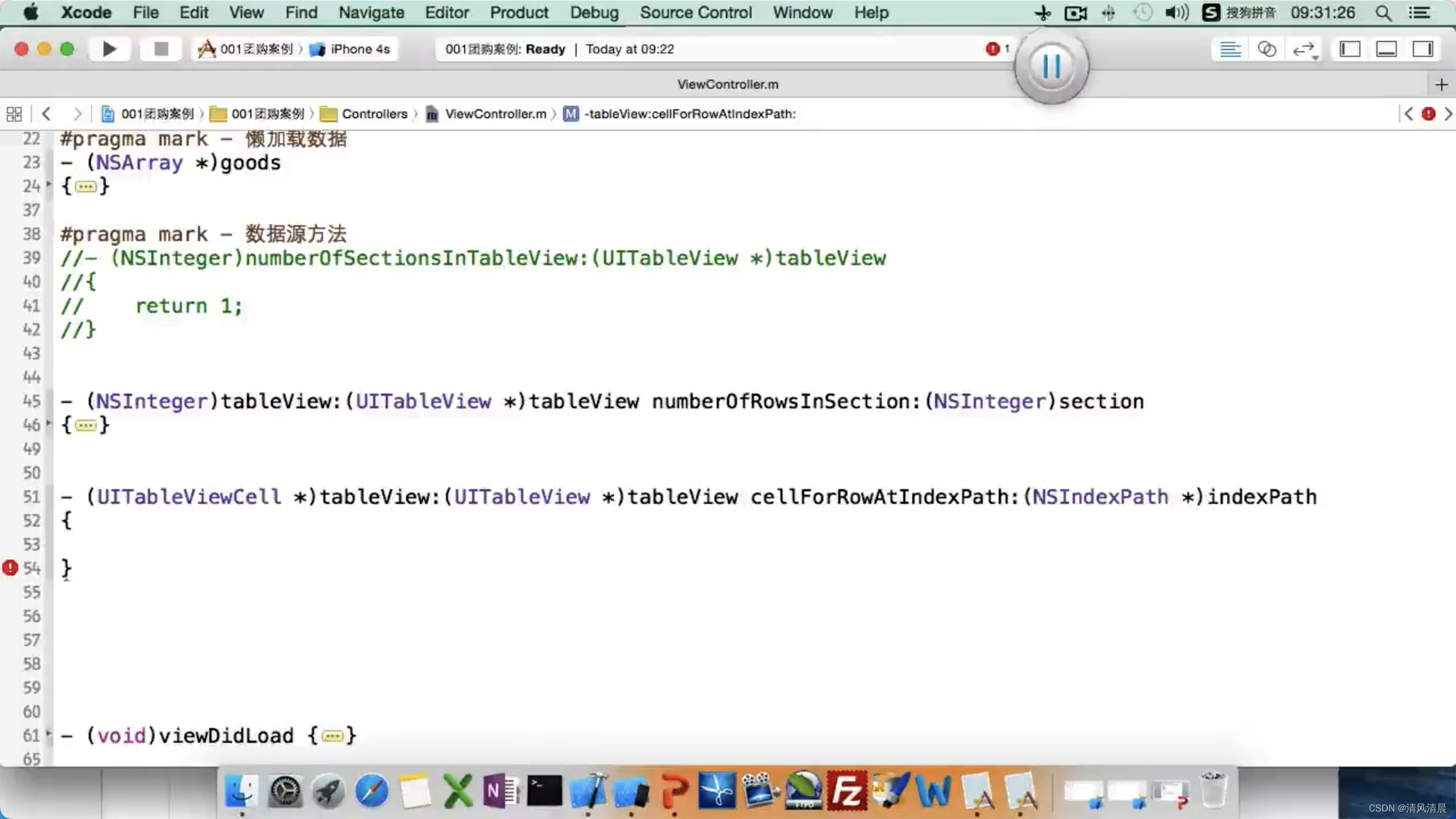This screenshot has width=1456, height=819.
Task: Toggle the Navigator left panel
Action: pos(1350,49)
